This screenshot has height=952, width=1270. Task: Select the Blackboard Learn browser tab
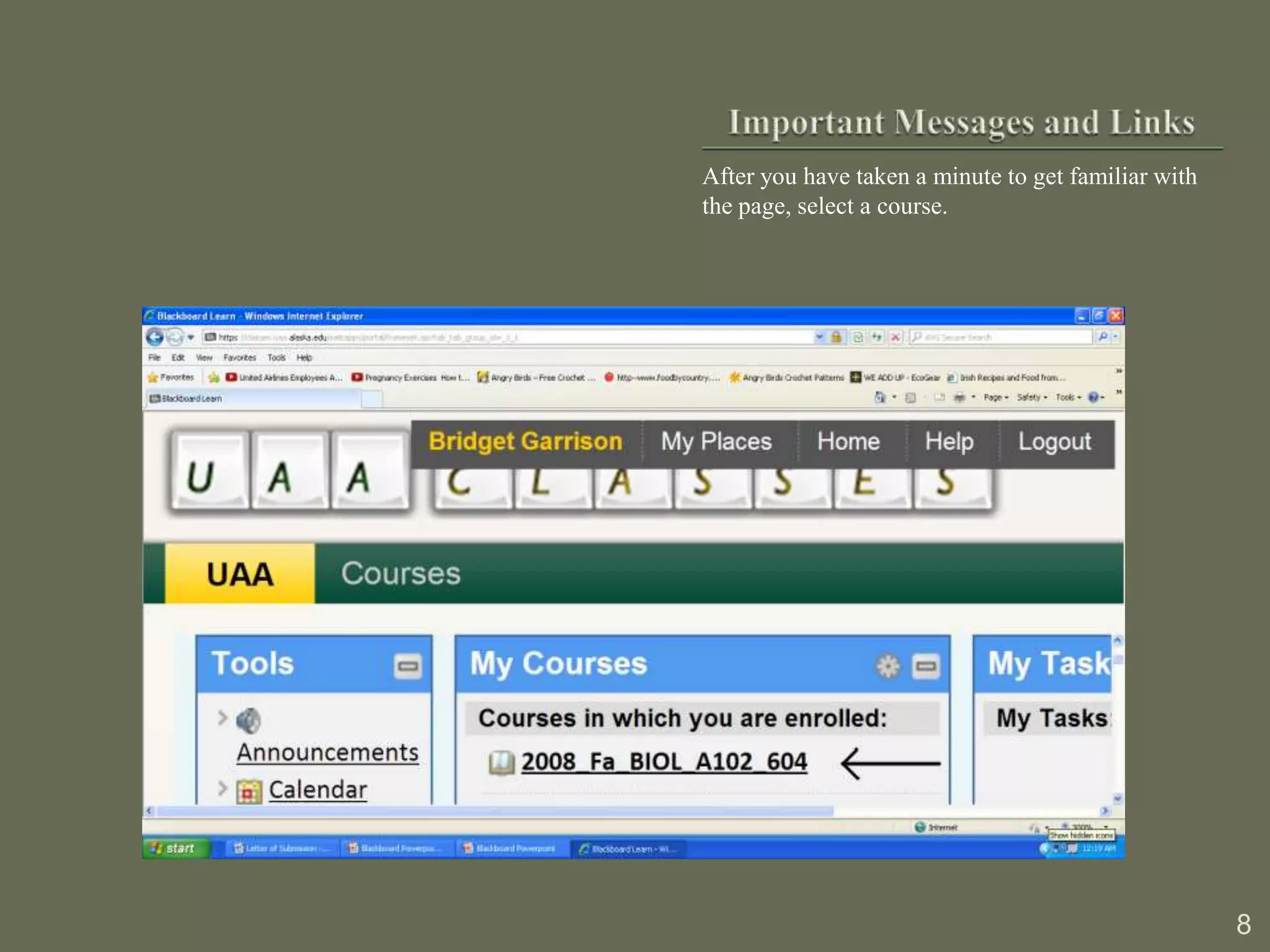pyautogui.click(x=253, y=399)
